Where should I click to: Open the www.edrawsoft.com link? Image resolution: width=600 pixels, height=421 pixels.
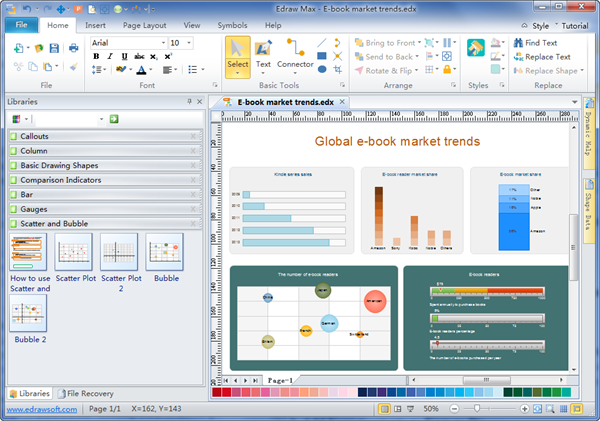pyautogui.click(x=42, y=409)
